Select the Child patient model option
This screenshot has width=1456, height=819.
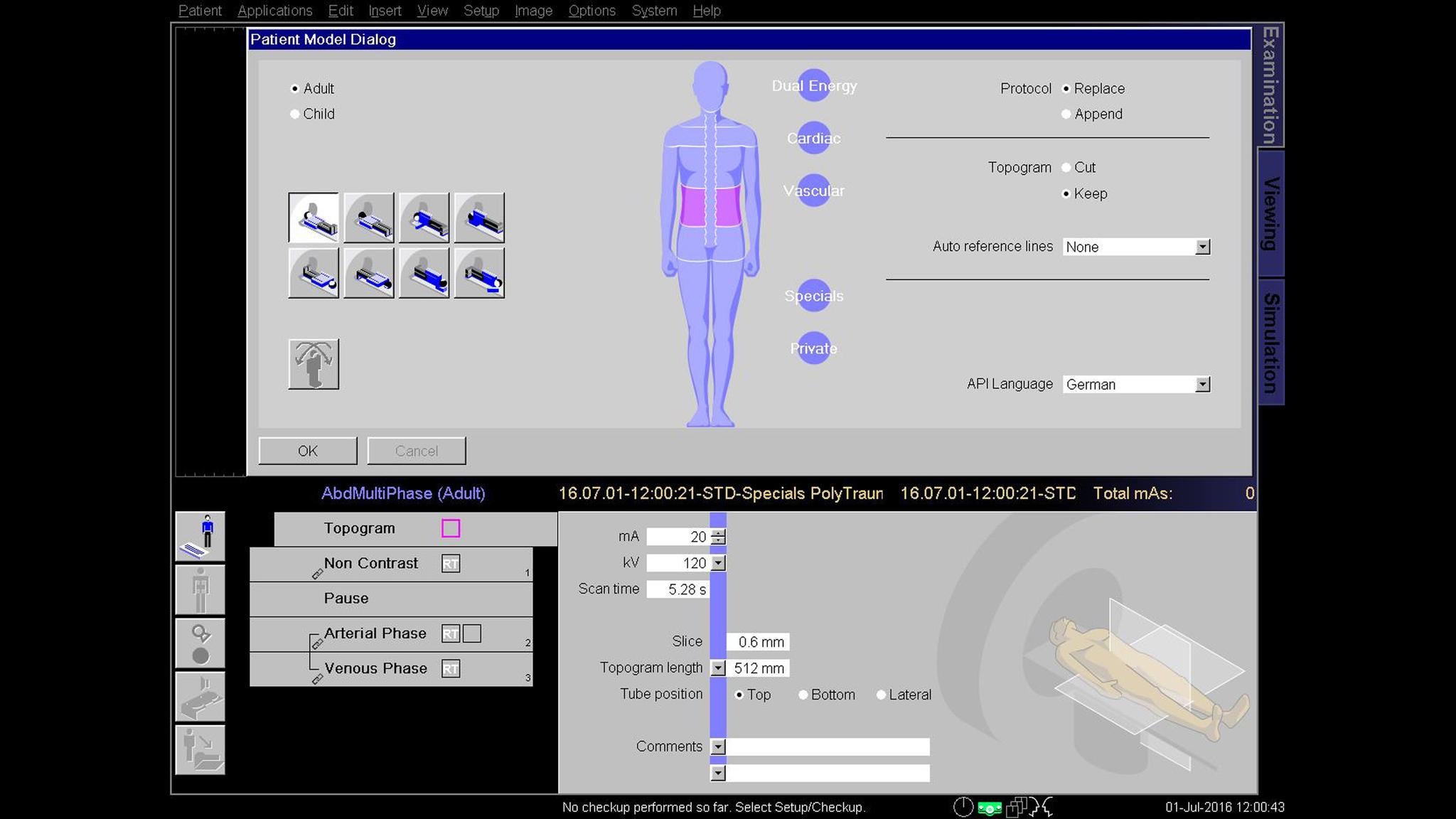pyautogui.click(x=294, y=114)
